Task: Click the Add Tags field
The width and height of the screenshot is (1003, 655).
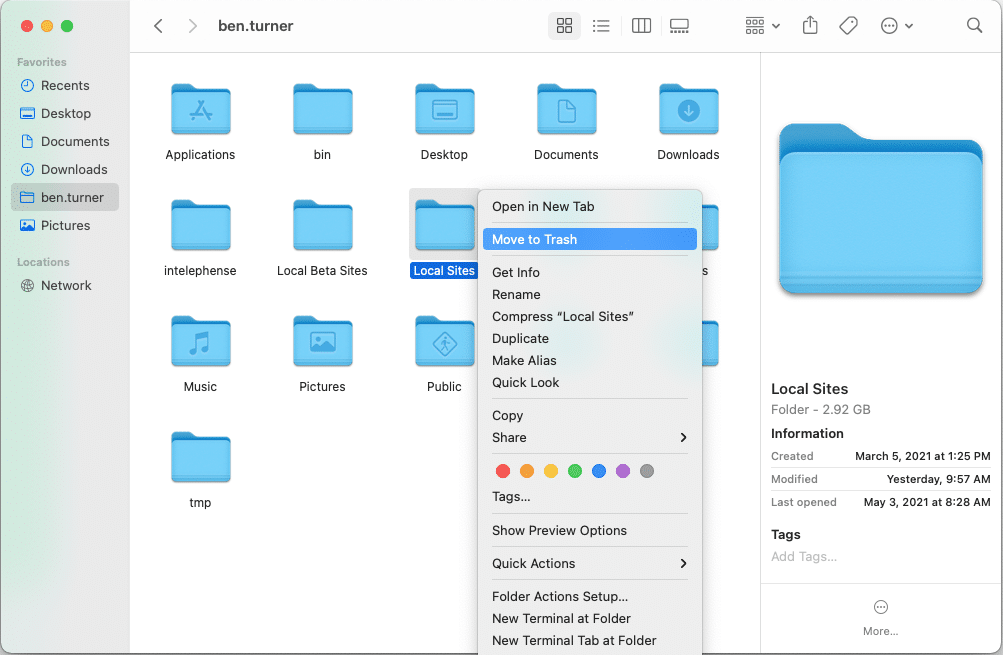Action: pos(804,556)
